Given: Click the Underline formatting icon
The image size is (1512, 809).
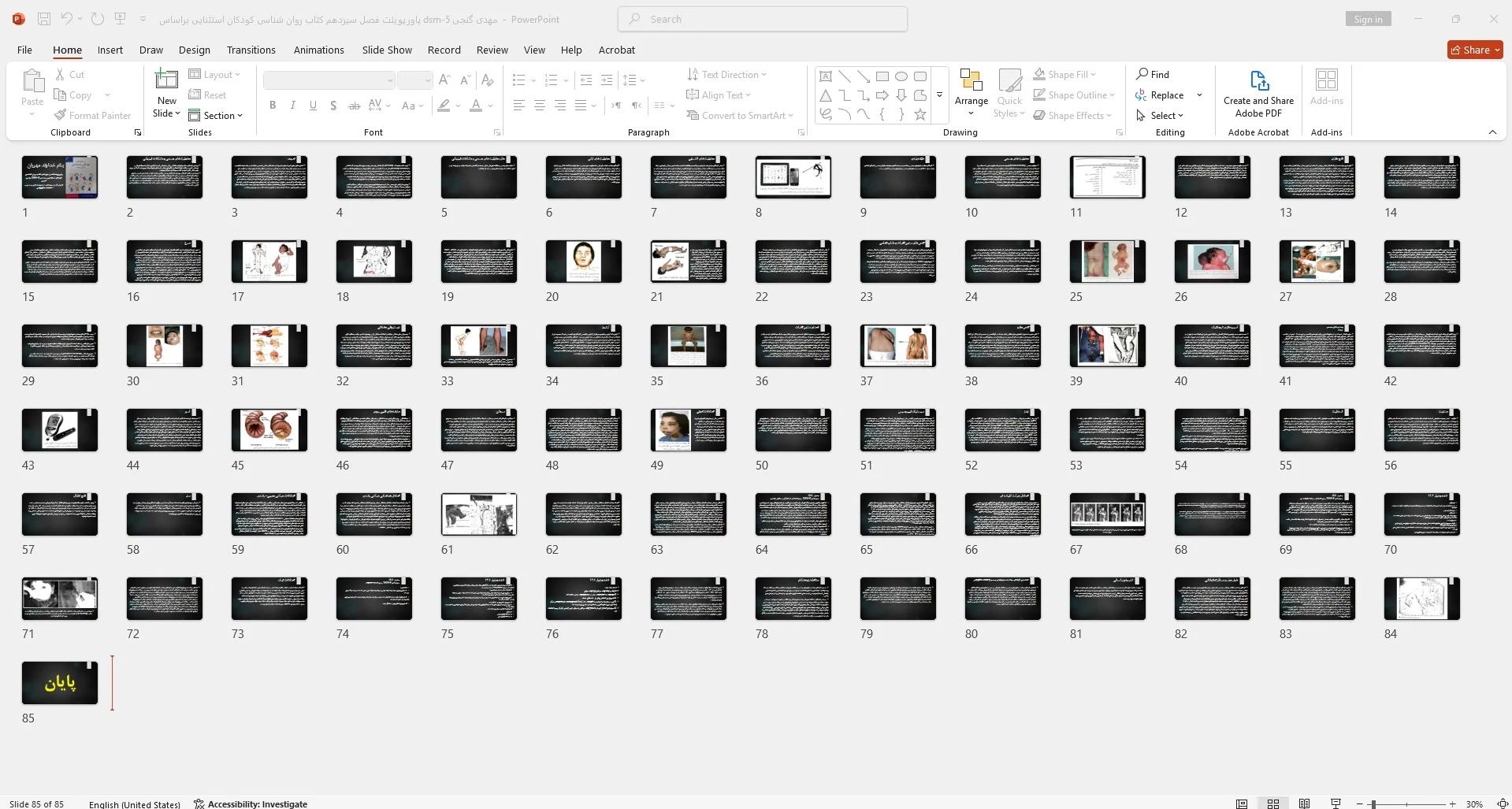Looking at the screenshot, I should coord(313,105).
